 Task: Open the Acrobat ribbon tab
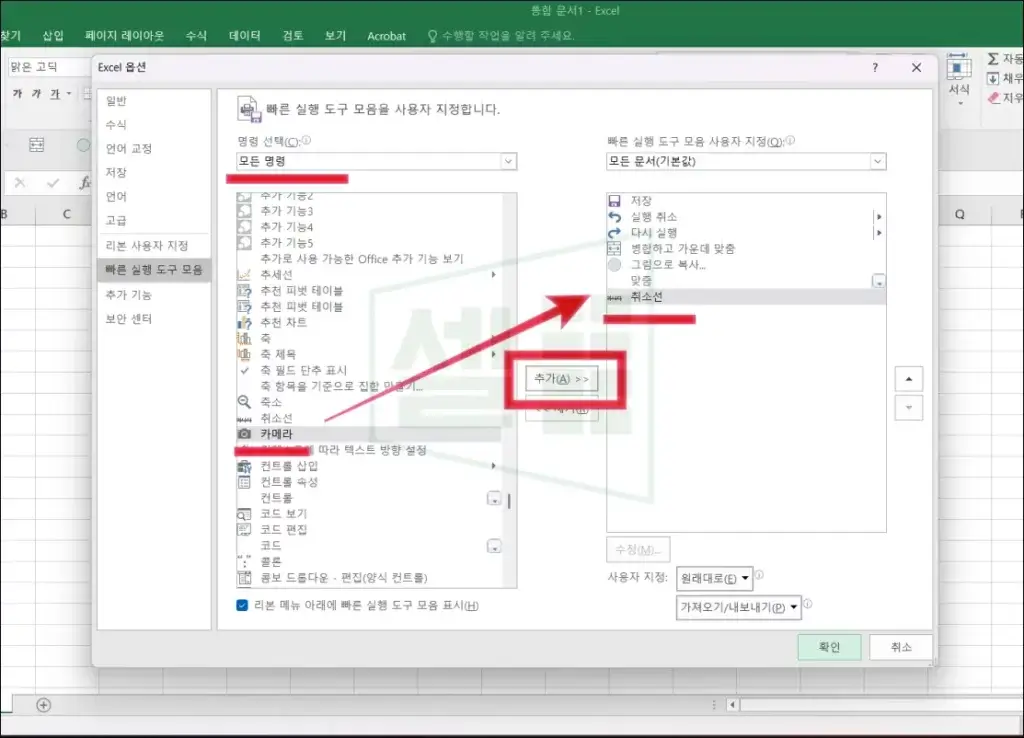(x=386, y=36)
